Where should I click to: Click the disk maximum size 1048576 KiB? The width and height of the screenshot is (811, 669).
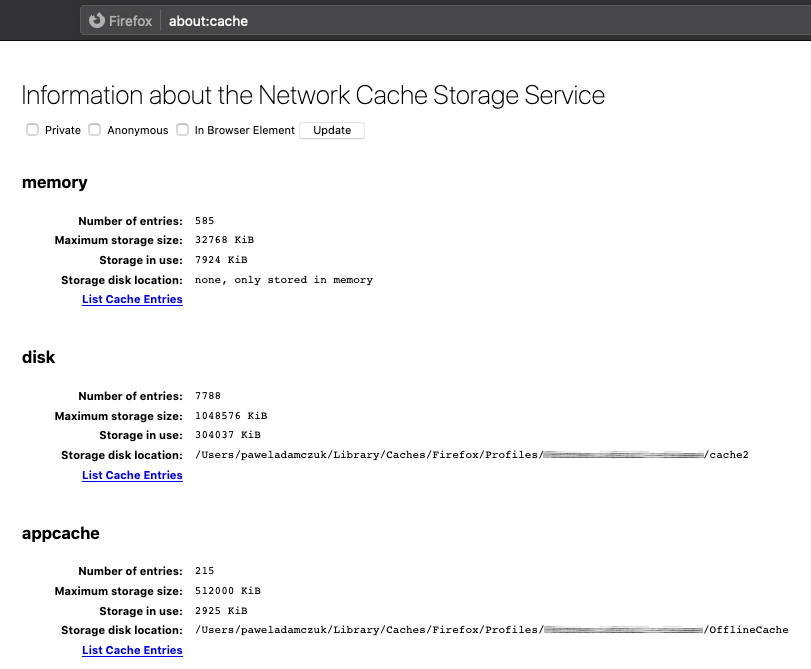click(x=231, y=415)
